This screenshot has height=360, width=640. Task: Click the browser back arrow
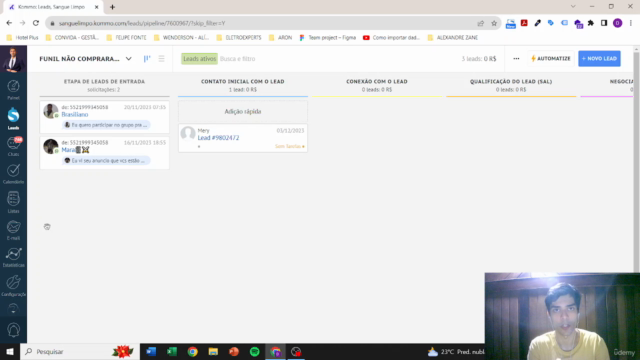point(9,23)
